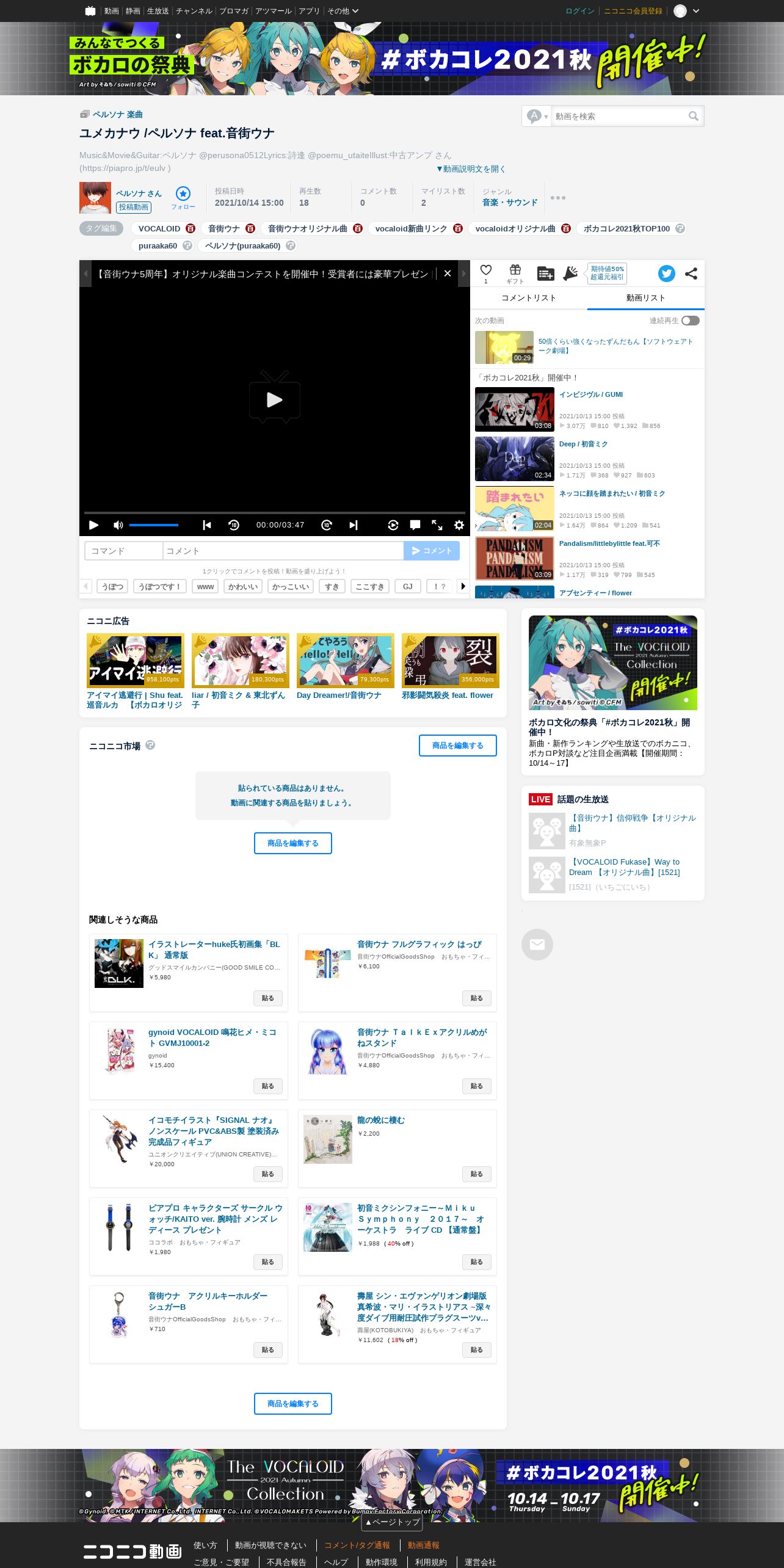Screen dimensions: 784x1568
Task: Click the ログイン link
Action: click(580, 11)
